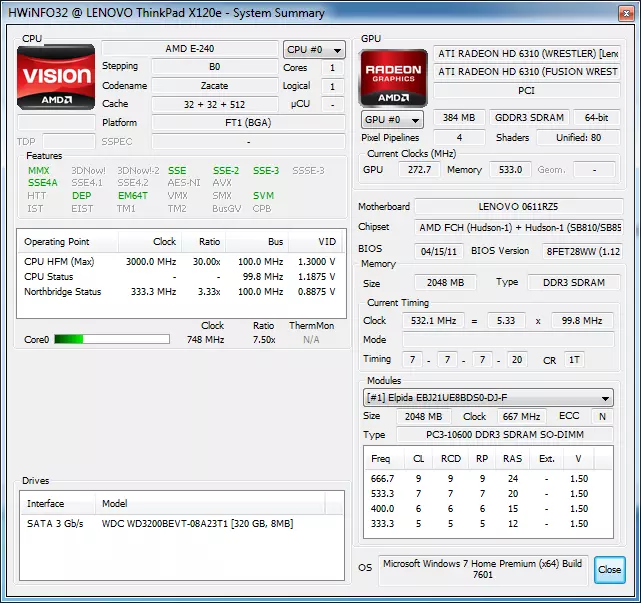Select the 666.7 frequency timing row

click(489, 479)
